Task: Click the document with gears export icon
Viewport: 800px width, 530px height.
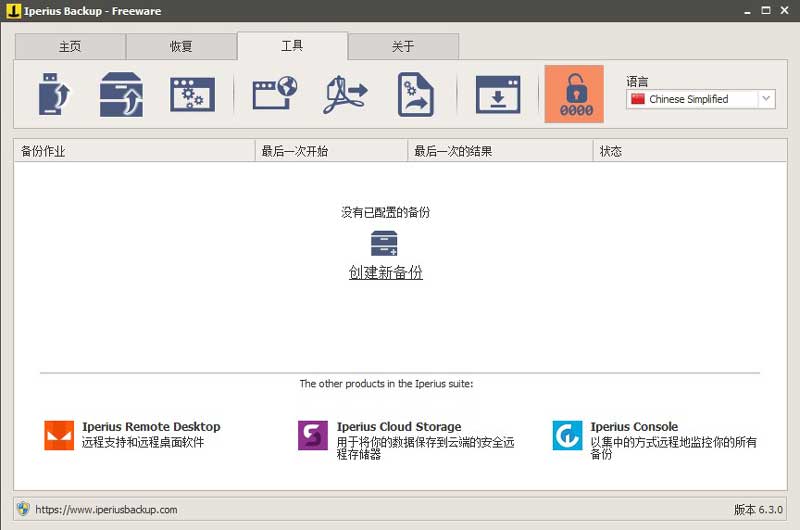Action: (416, 94)
